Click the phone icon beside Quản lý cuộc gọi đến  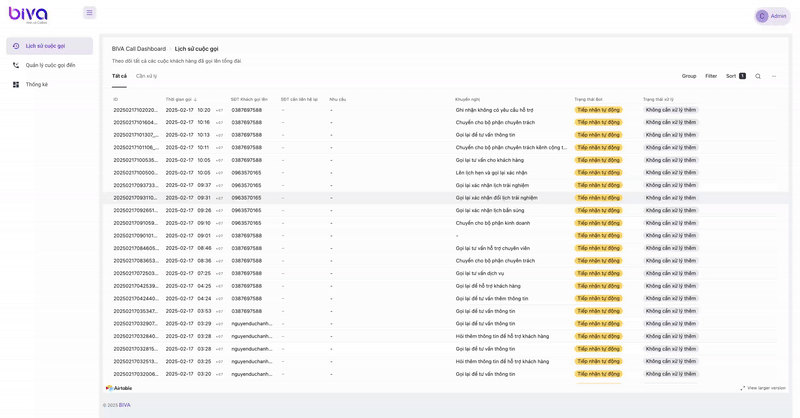click(16, 65)
